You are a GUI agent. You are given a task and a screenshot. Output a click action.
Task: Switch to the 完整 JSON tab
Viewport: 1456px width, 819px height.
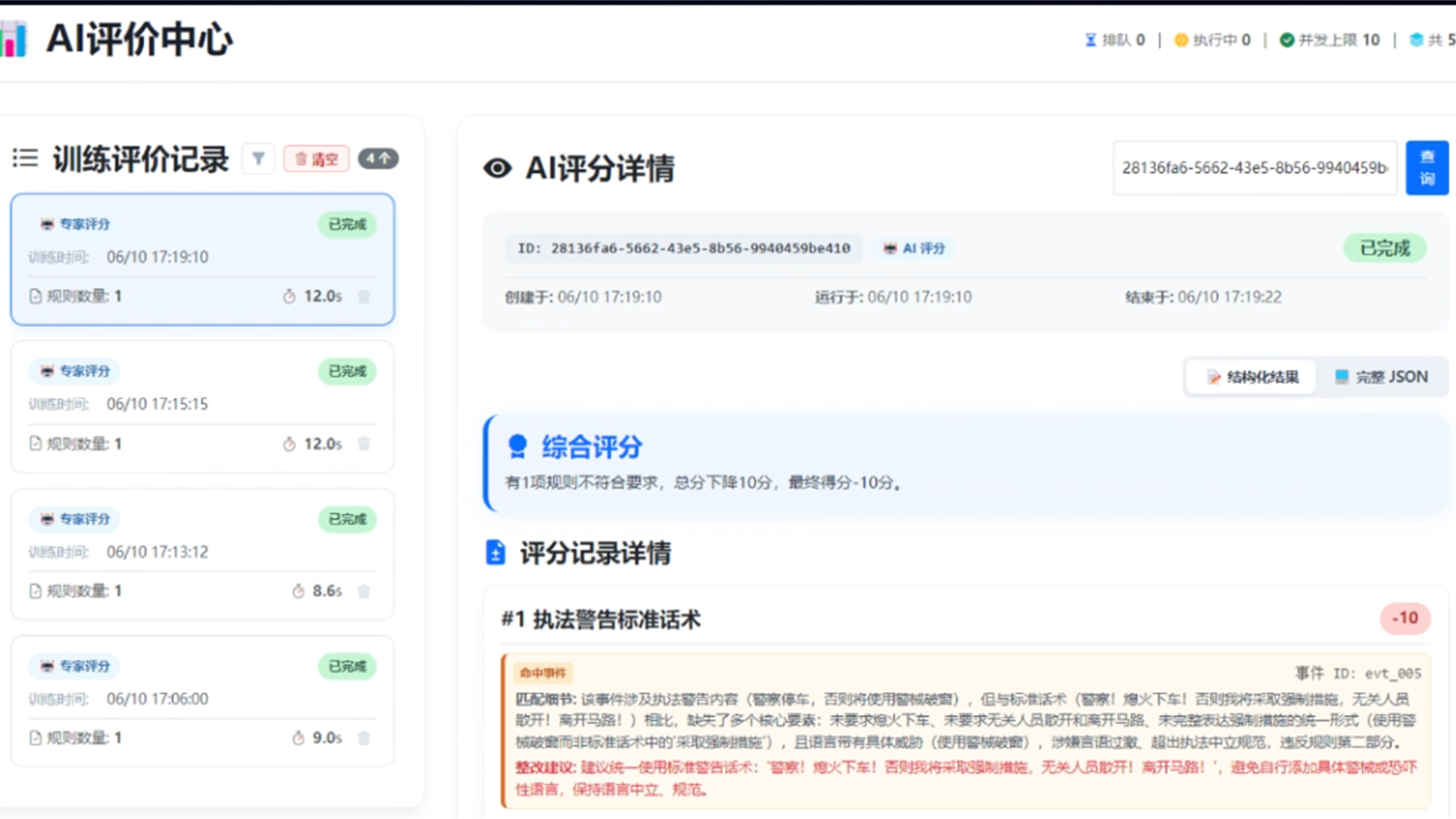[1381, 377]
